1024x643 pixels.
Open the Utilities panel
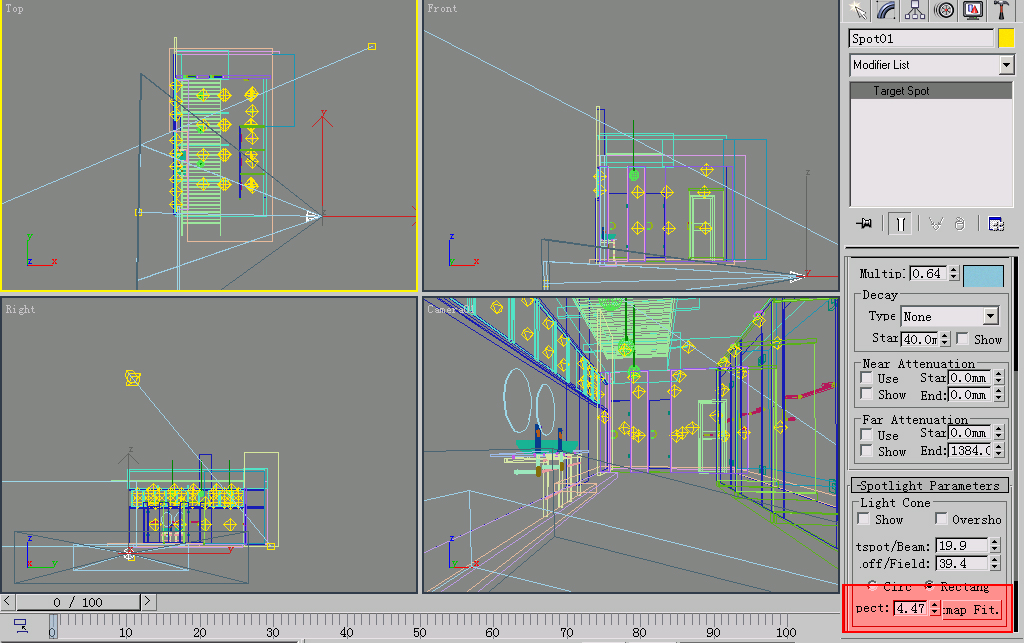coord(999,10)
